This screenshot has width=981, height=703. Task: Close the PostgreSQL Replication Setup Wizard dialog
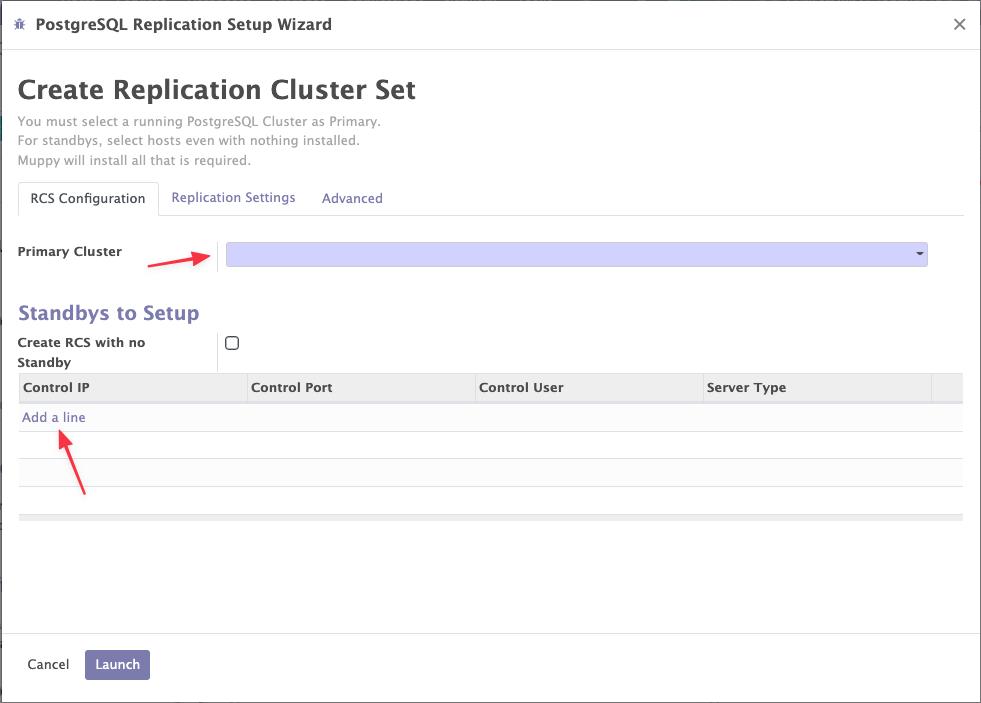[x=959, y=24]
